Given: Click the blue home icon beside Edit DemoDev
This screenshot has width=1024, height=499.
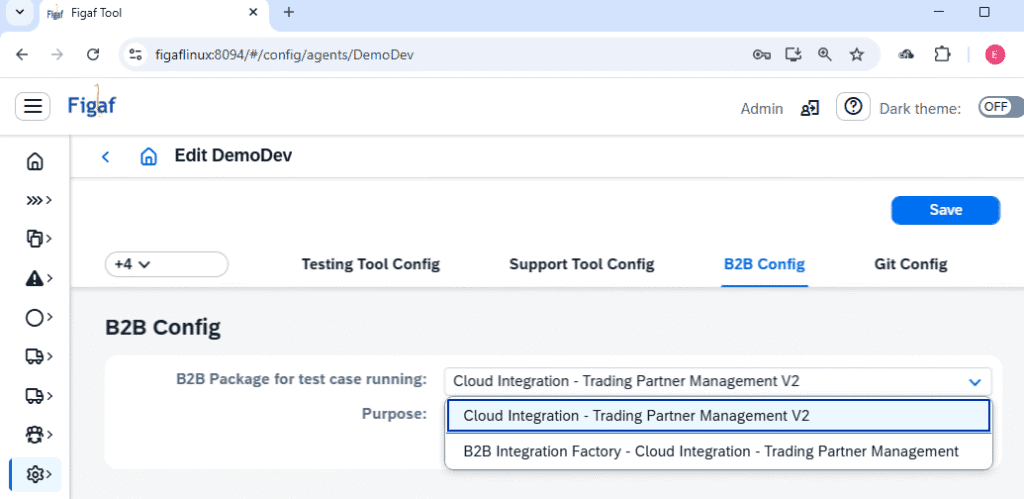Looking at the screenshot, I should [149, 156].
